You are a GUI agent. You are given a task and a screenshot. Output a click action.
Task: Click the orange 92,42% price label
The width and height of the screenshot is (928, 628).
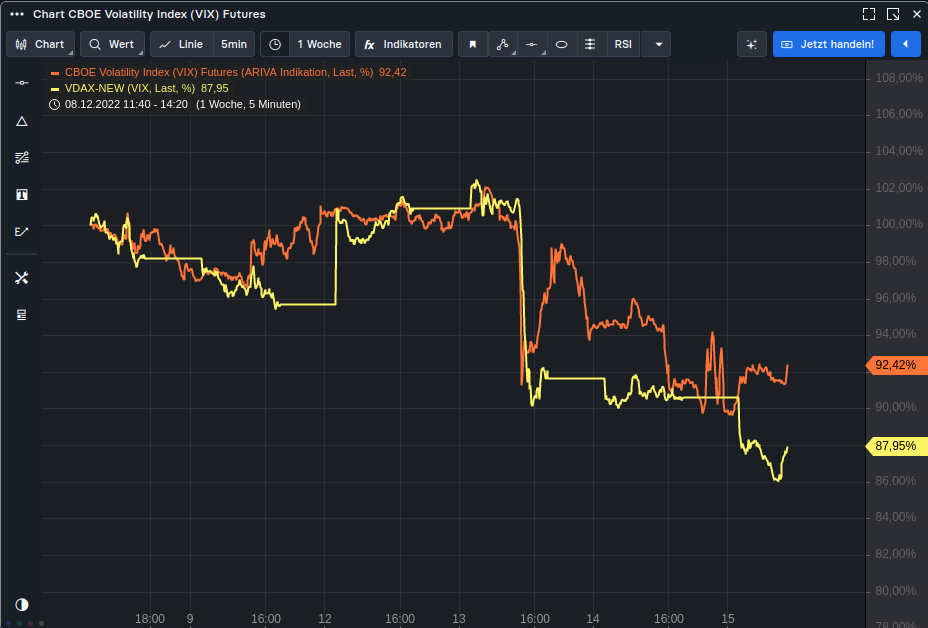[894, 365]
